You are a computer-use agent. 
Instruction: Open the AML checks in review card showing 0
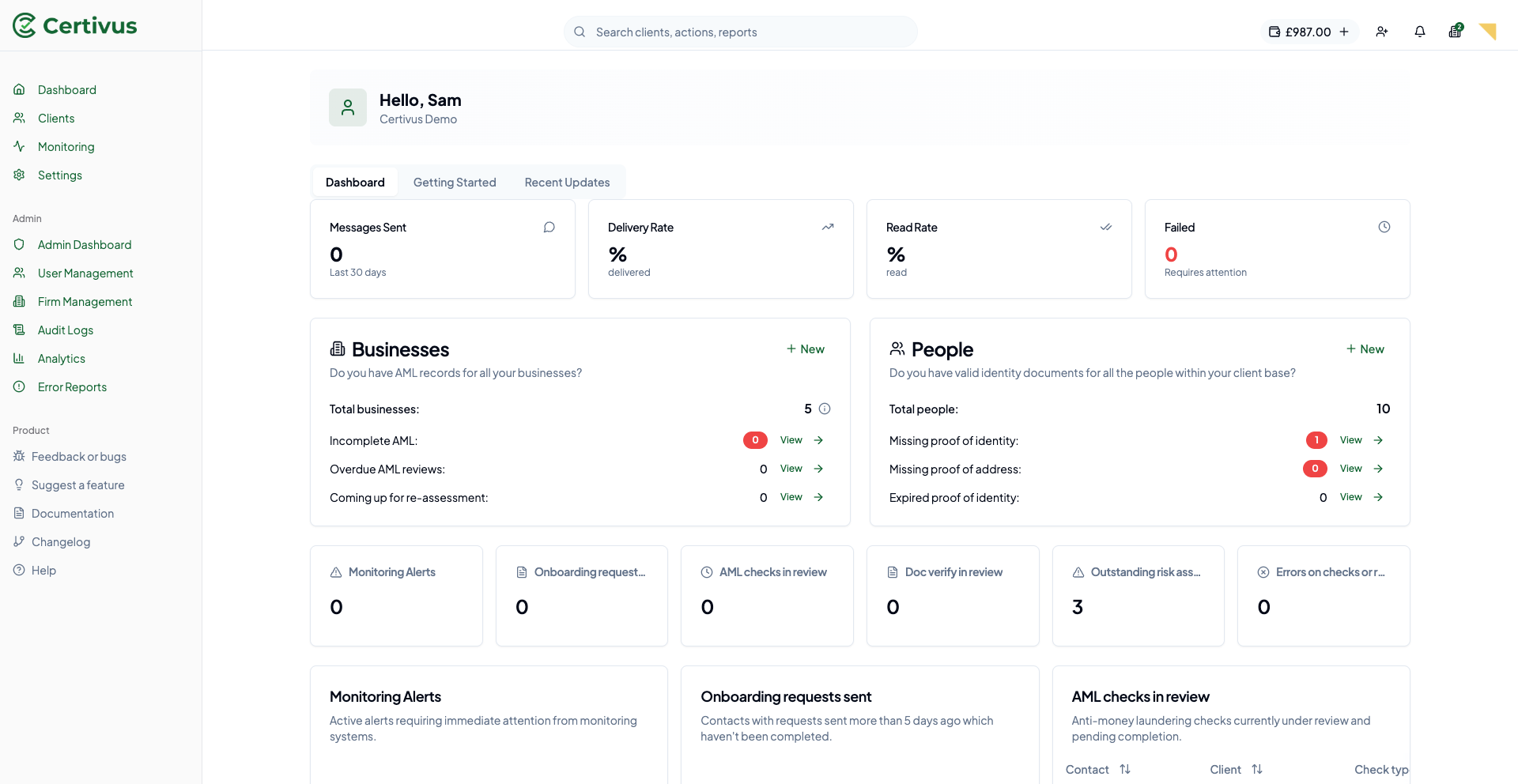pos(767,596)
